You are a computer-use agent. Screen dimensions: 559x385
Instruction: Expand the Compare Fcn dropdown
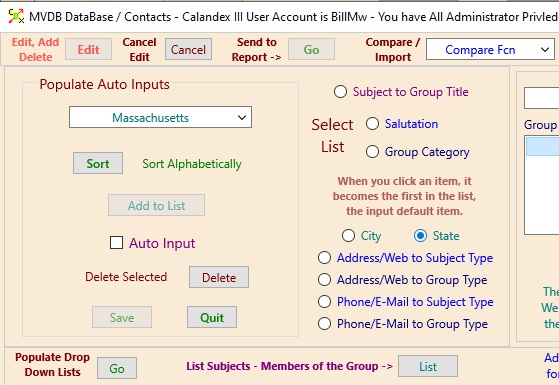click(x=490, y=50)
